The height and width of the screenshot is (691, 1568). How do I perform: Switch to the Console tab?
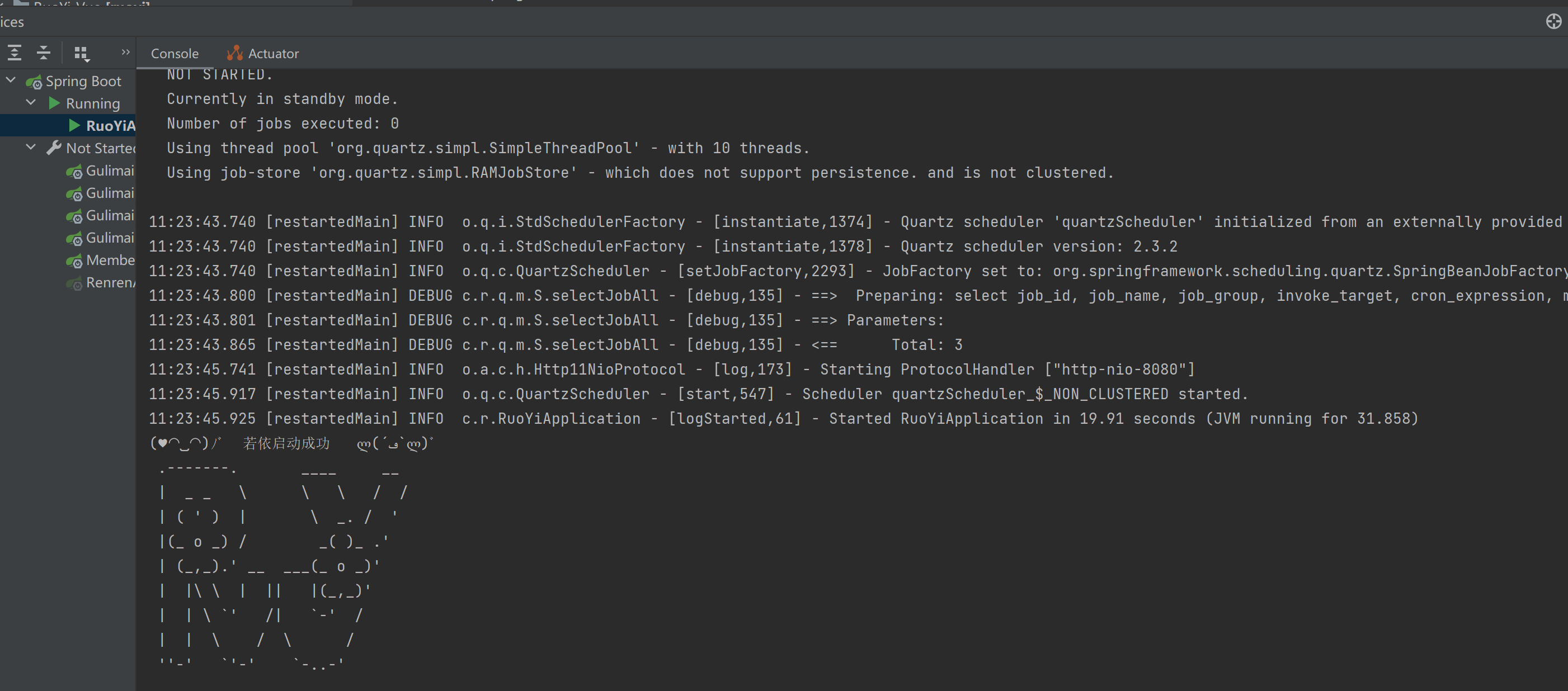174,54
